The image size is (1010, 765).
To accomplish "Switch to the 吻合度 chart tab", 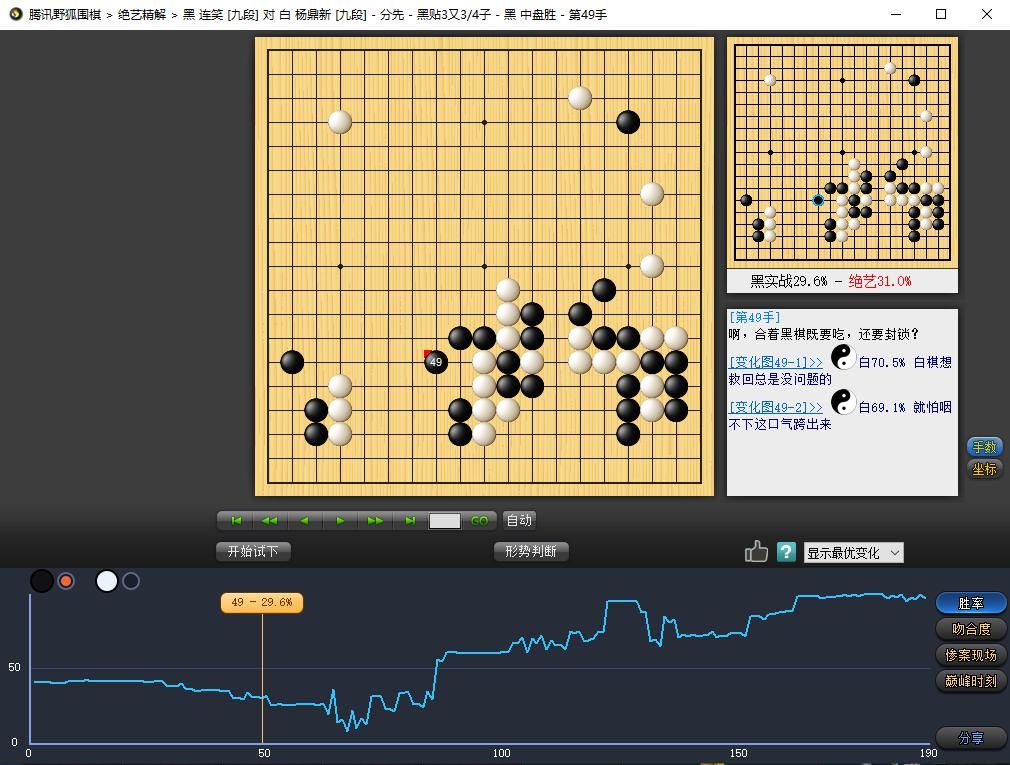I will pyautogui.click(x=970, y=629).
